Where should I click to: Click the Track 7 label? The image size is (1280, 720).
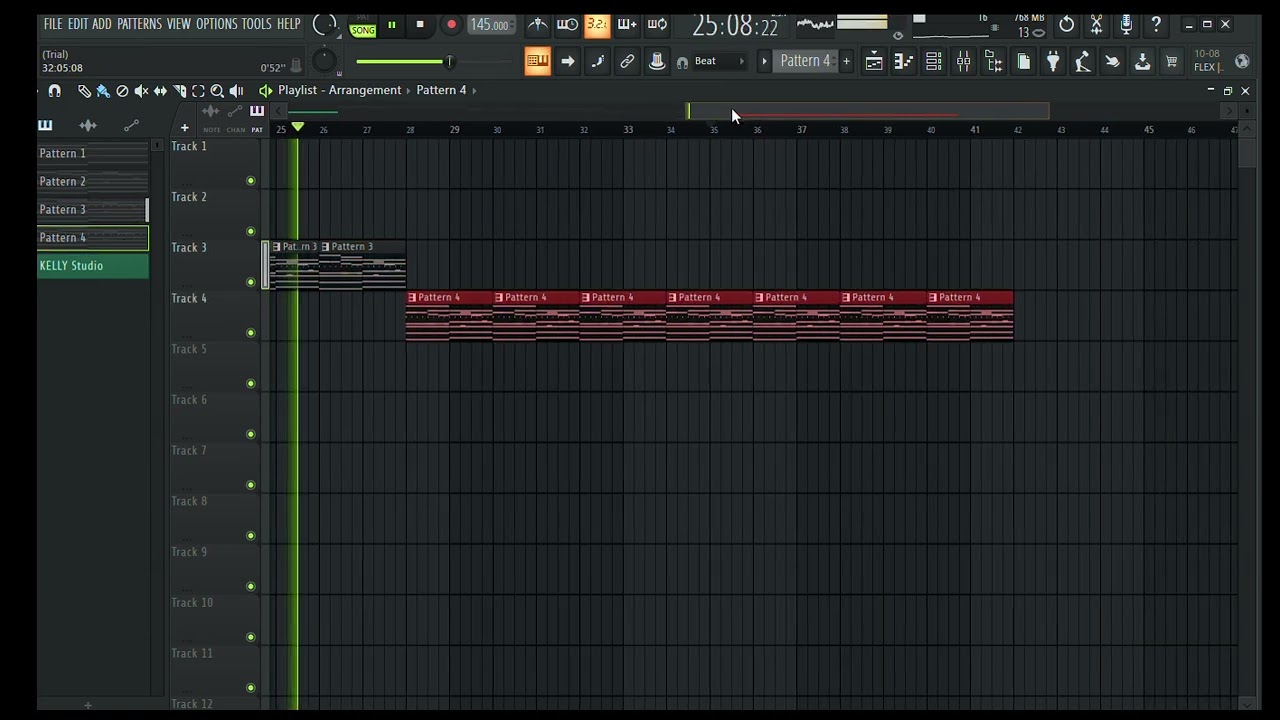pyautogui.click(x=189, y=451)
